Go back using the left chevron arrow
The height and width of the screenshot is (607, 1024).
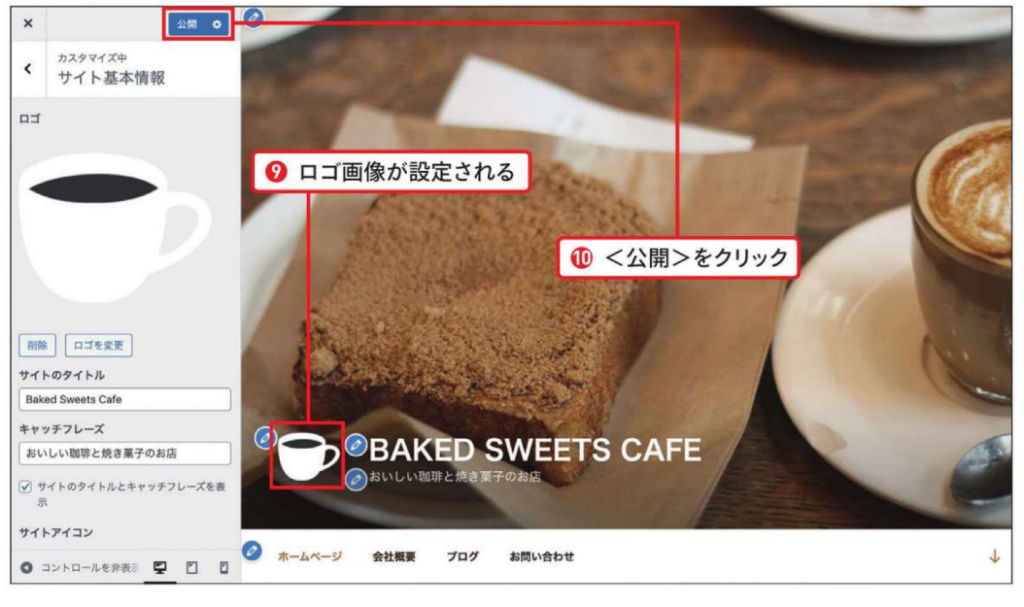[27, 69]
